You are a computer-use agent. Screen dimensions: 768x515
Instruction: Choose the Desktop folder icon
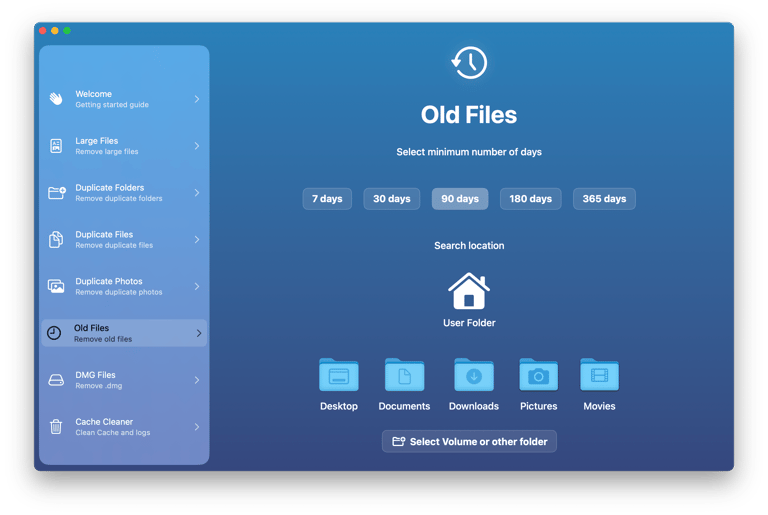[338, 375]
